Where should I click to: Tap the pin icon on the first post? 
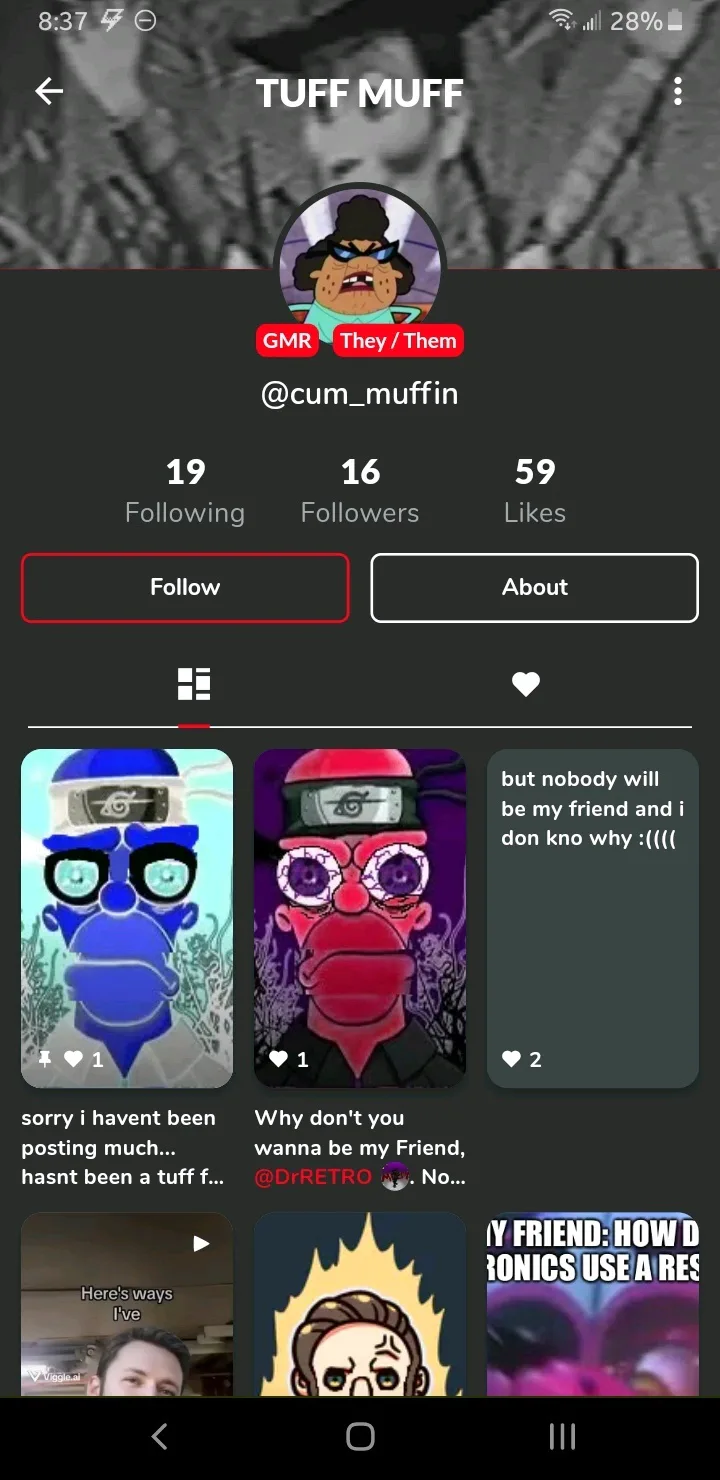click(x=45, y=1059)
